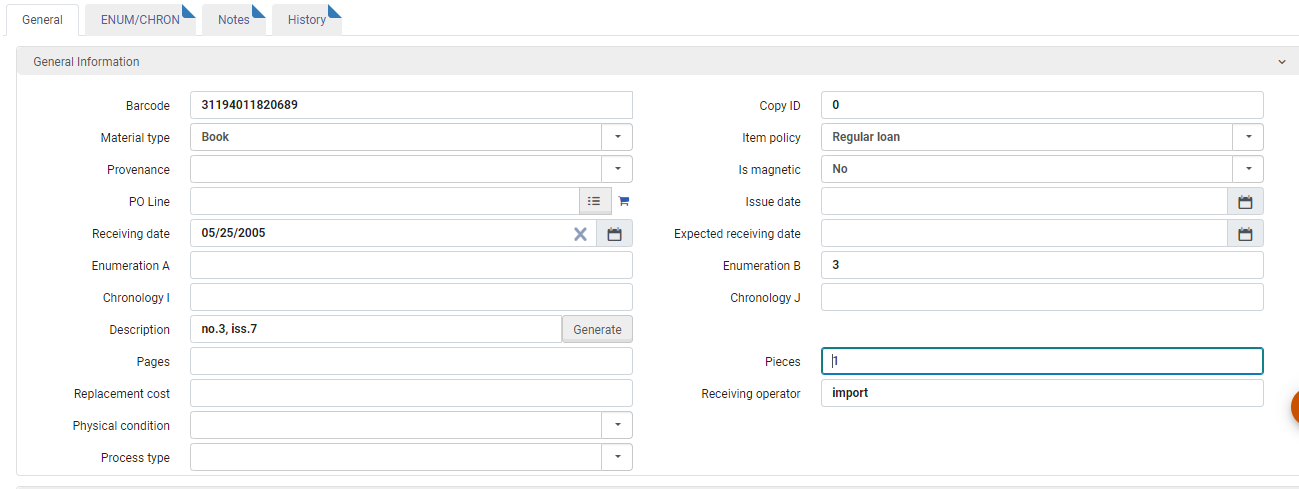
Task: Open the Issue date calendar picker
Action: pyautogui.click(x=1245, y=202)
